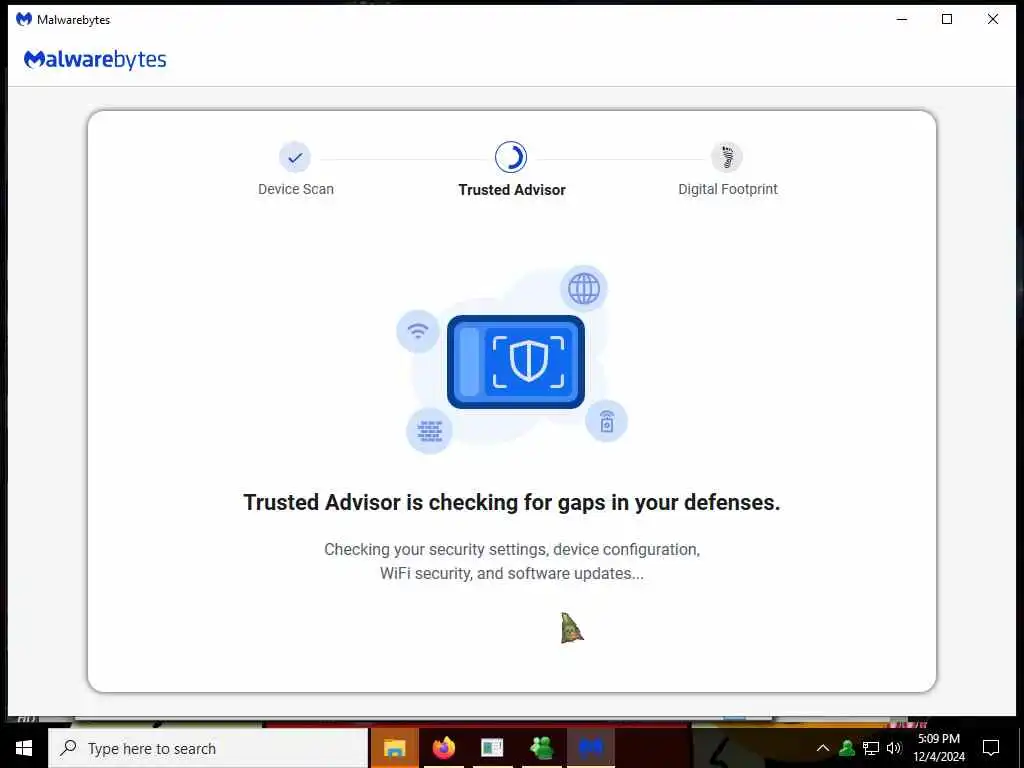Open the taskbar clock showing 5:09 PM

[939, 748]
